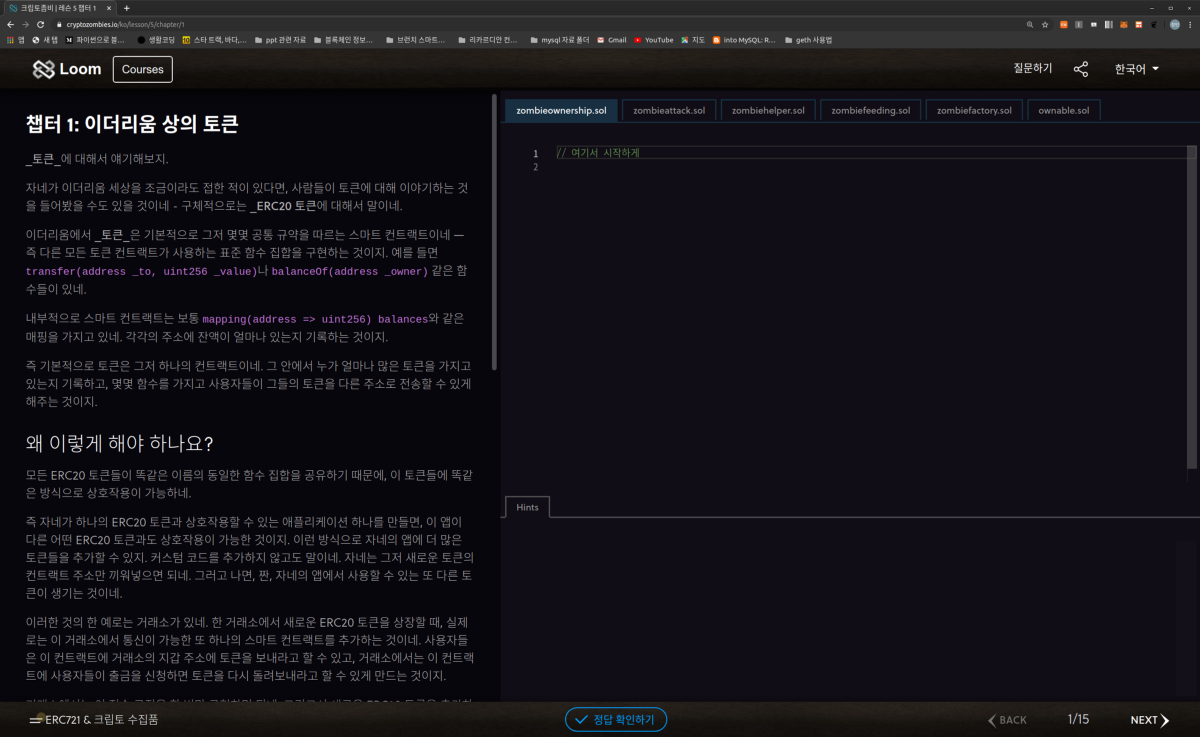Open lesson menu ERC721 & 크립토 수집품
Viewport: 1200px width, 737px height.
94,719
